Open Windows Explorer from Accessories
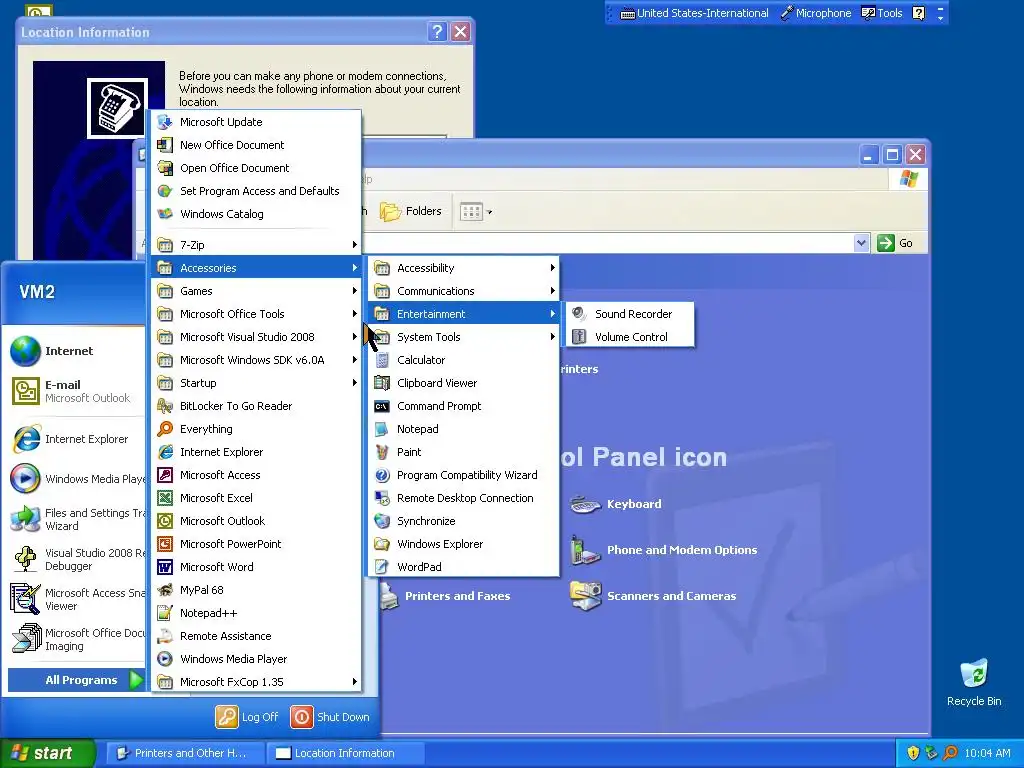The height and width of the screenshot is (768, 1024). 464,544
